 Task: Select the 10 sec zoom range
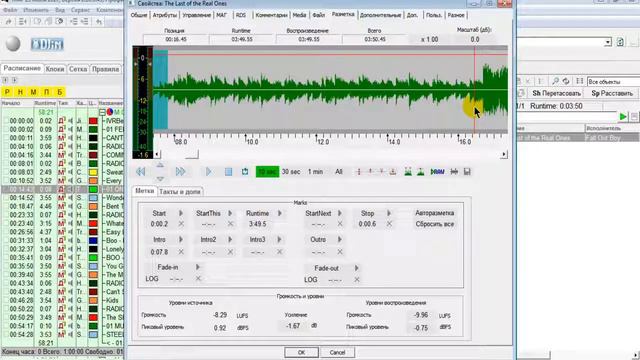pos(267,171)
